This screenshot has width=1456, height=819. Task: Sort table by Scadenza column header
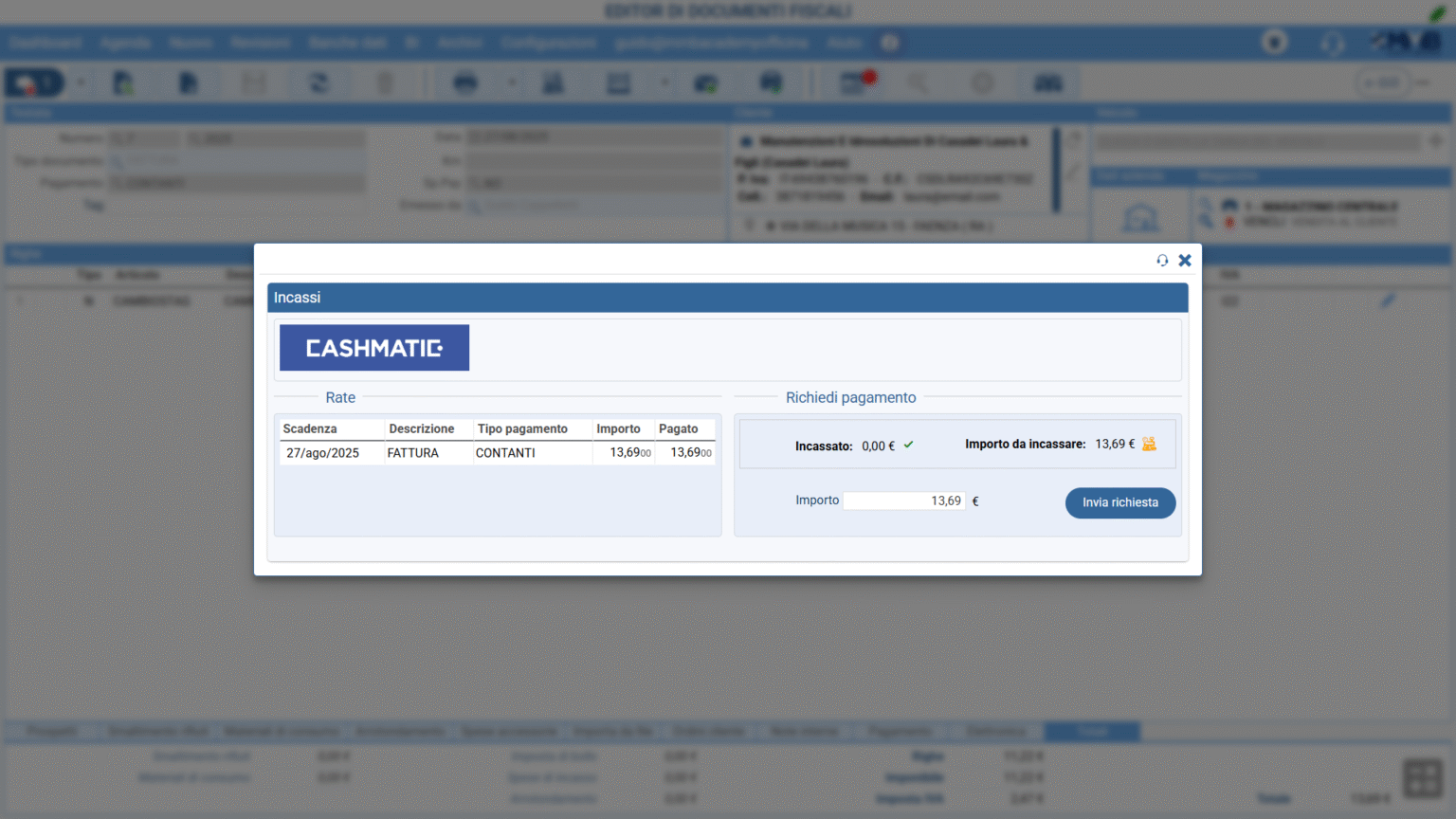(x=310, y=428)
